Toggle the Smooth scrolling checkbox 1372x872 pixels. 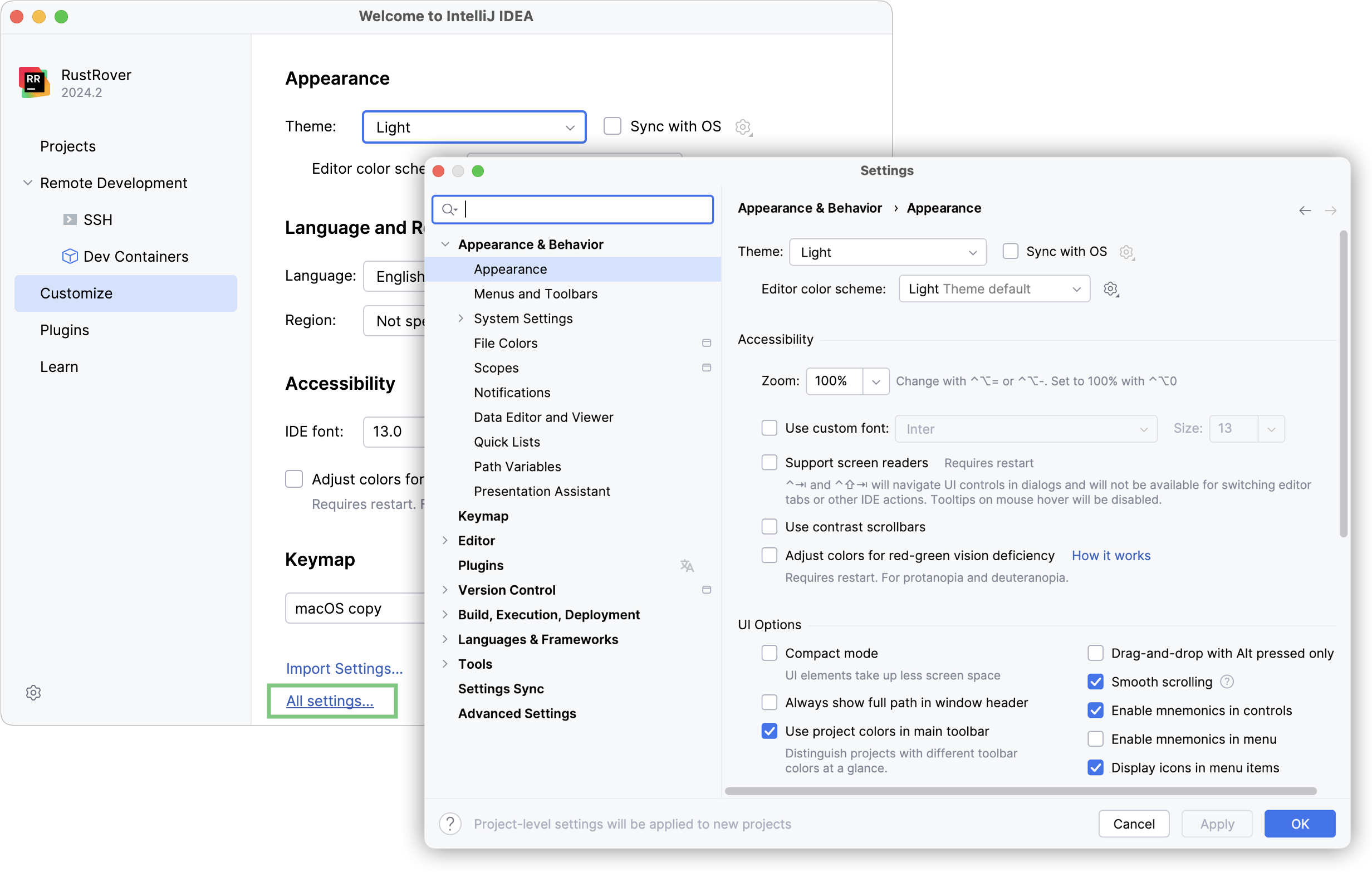[1096, 681]
